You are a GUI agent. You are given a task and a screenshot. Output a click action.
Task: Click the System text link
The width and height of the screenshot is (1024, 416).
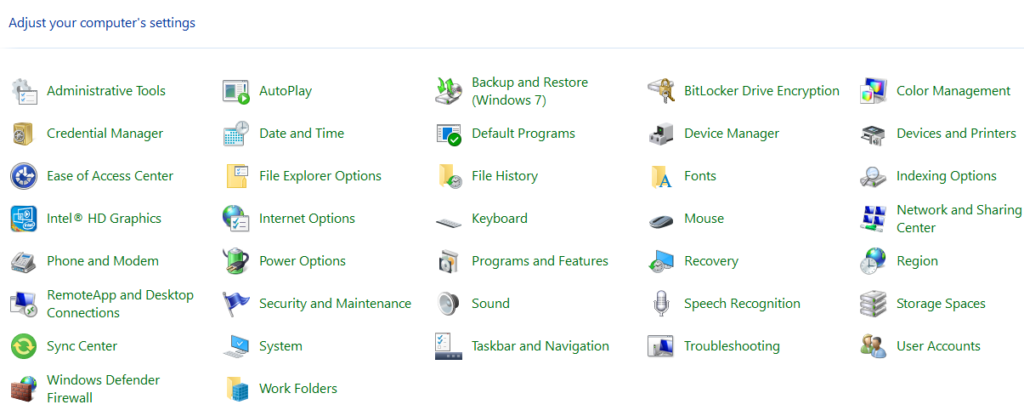[x=281, y=346]
